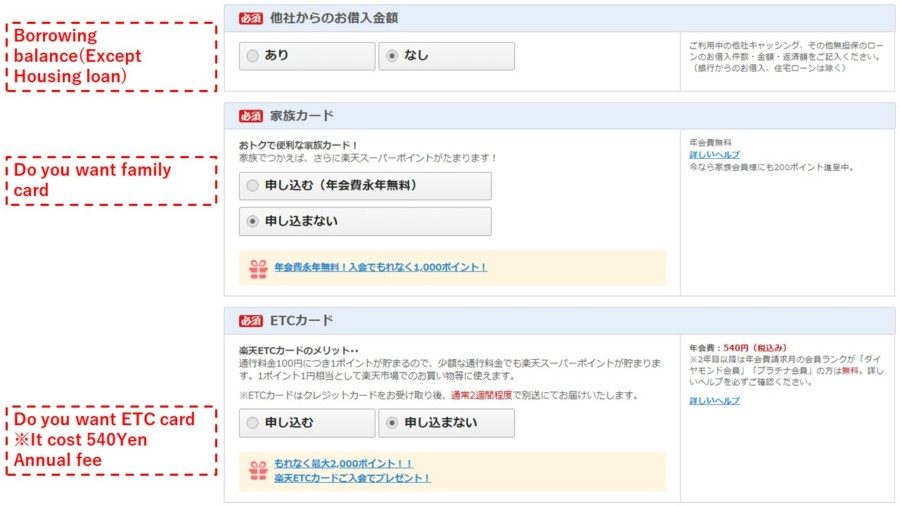This screenshot has height=506, width=900.
Task: Select 申し込む under ETCカード
Action: [252, 423]
